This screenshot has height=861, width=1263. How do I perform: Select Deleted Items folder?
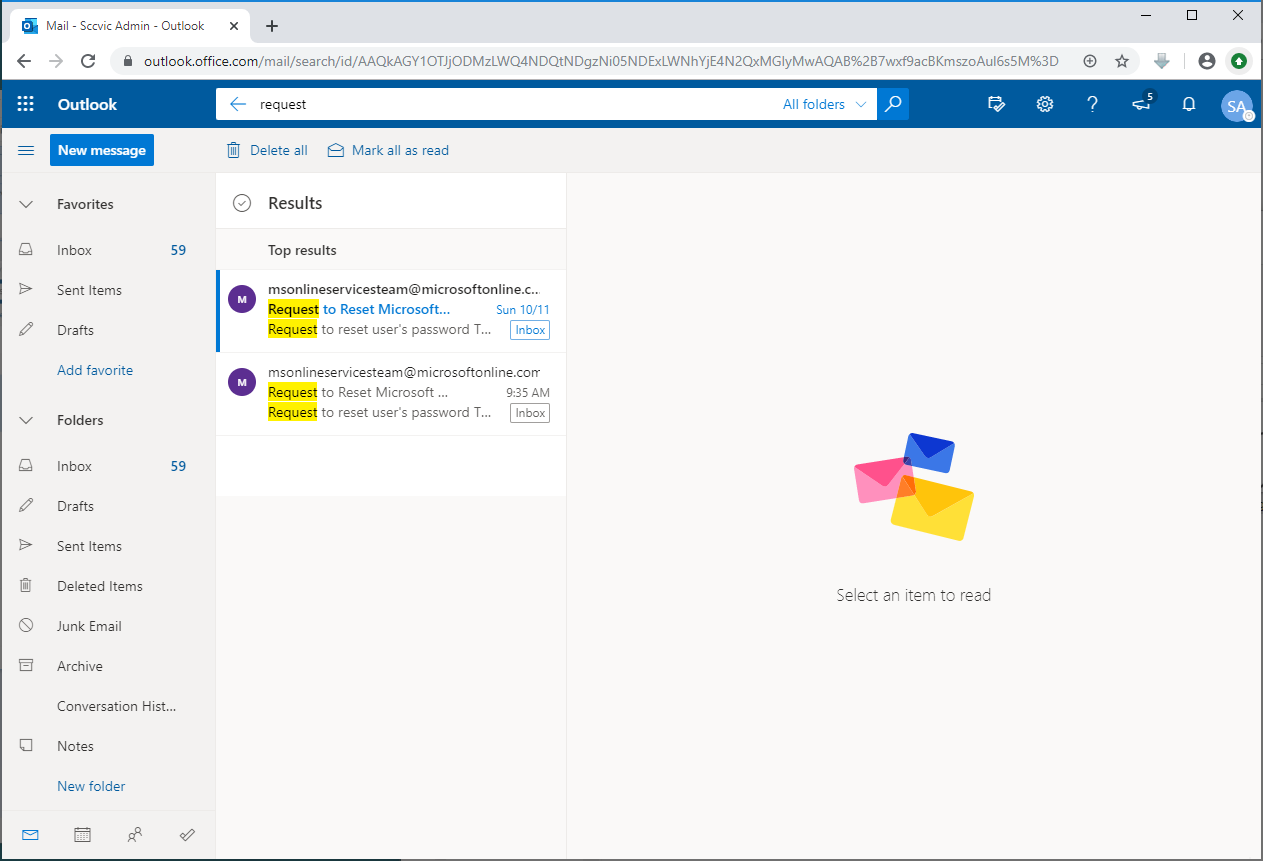(99, 586)
